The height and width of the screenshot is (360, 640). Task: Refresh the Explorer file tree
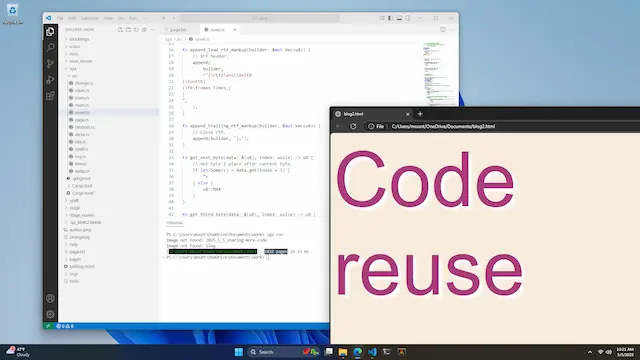click(136, 30)
